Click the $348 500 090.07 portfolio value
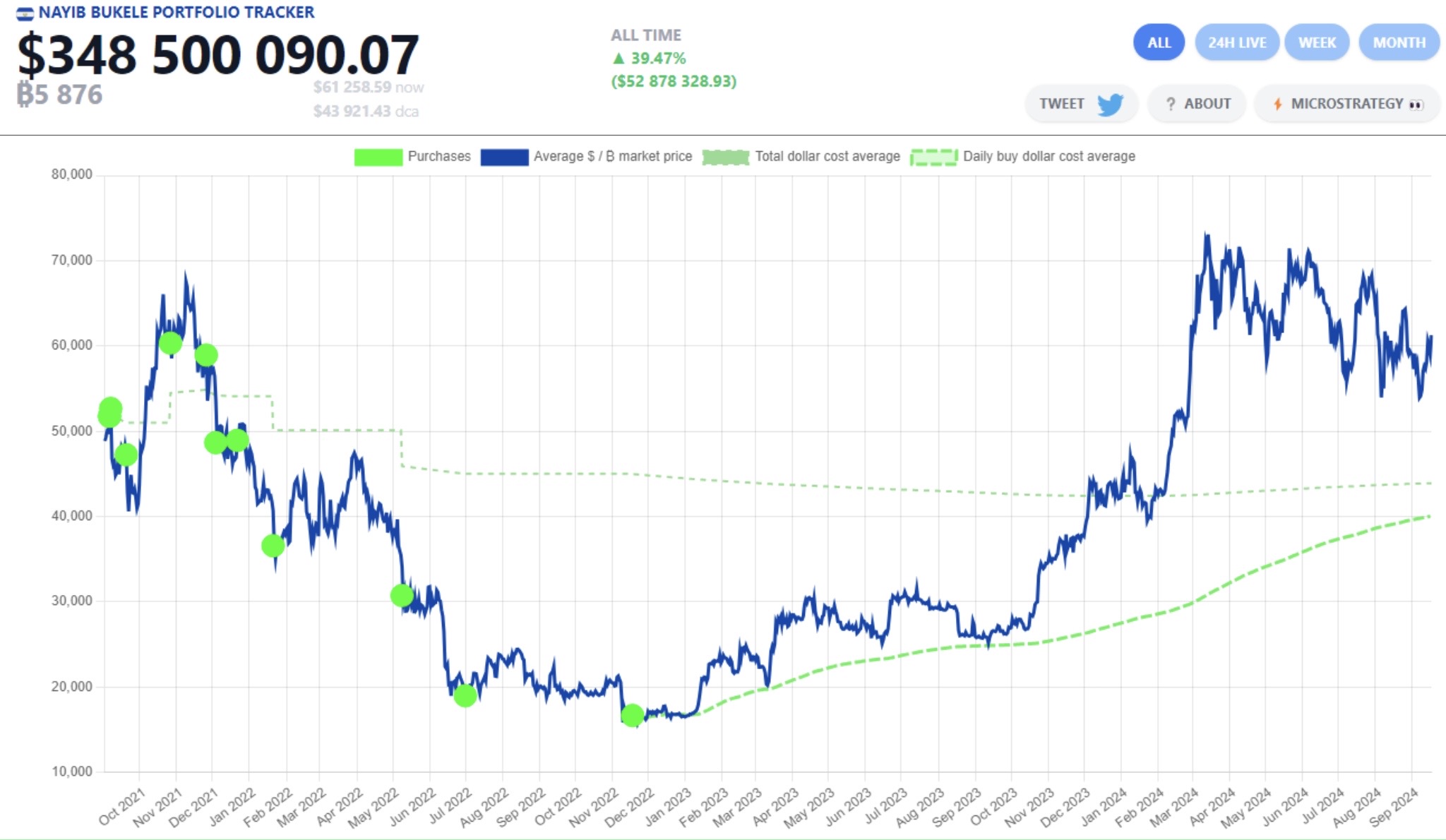This screenshot has height=840, width=1446. [x=218, y=55]
